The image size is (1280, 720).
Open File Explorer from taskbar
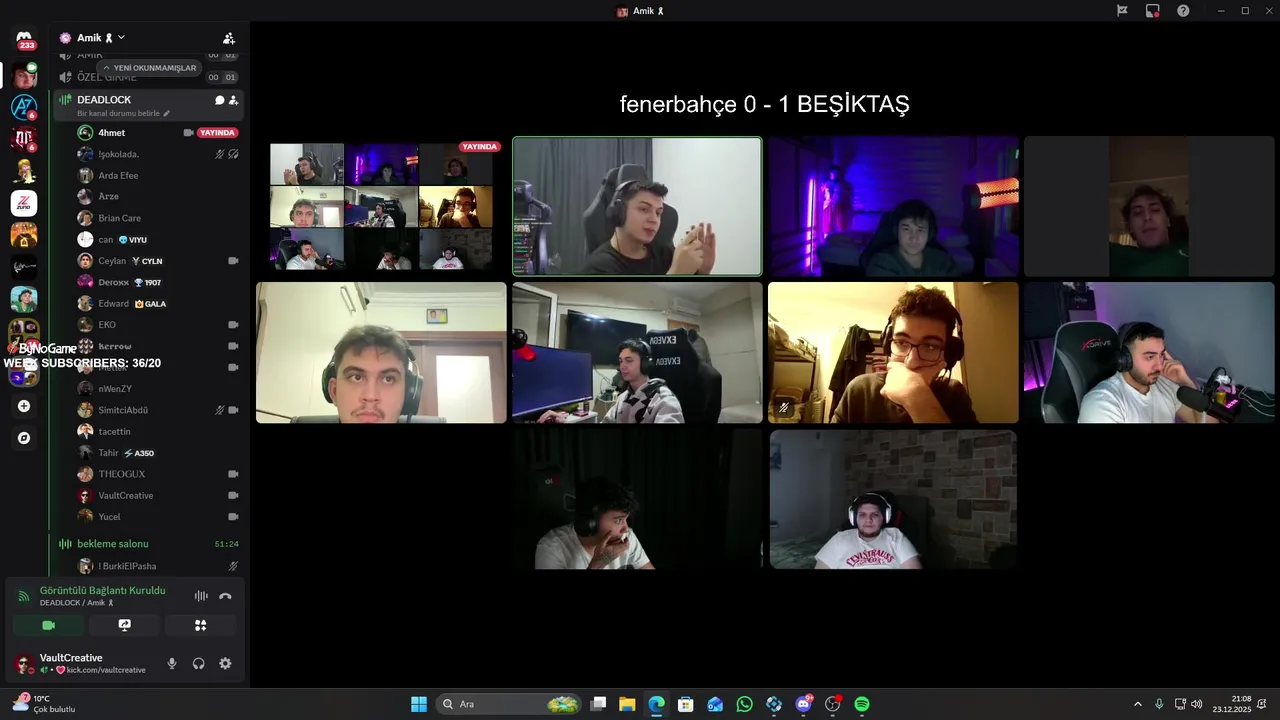(627, 704)
